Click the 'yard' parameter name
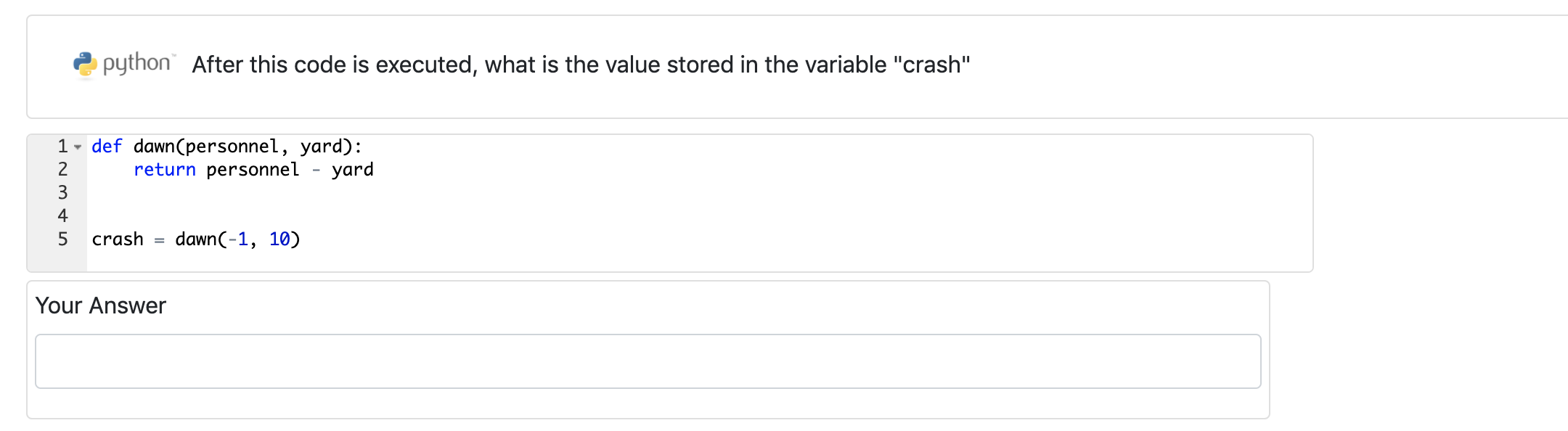 (x=324, y=146)
